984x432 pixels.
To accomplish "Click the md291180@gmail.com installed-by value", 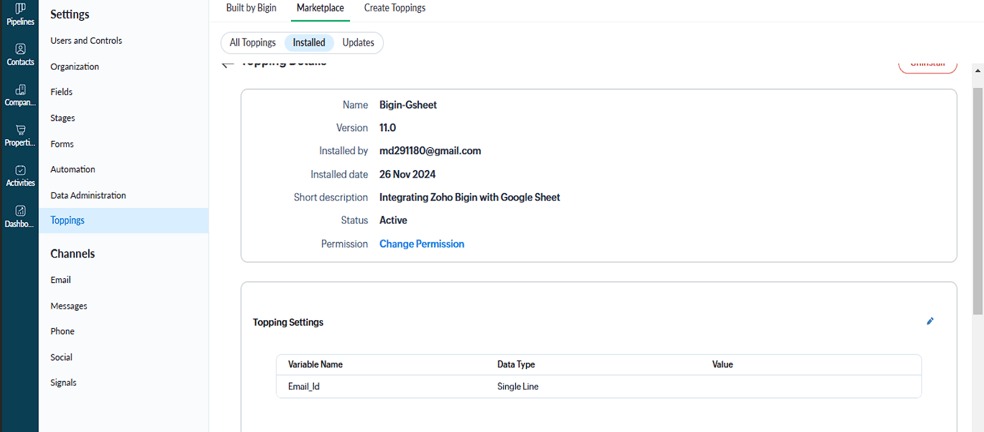I will coord(430,151).
